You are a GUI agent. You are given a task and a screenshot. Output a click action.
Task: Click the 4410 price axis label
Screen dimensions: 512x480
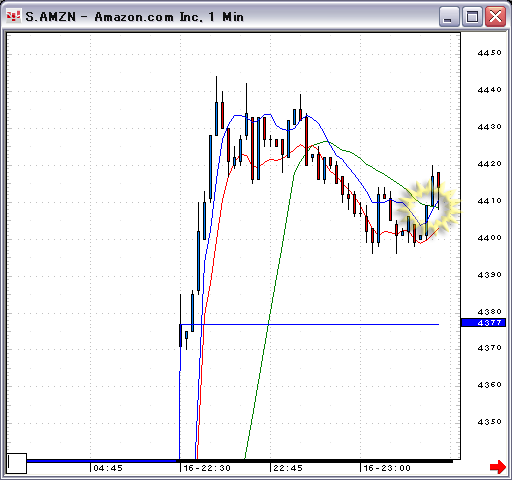click(489, 201)
